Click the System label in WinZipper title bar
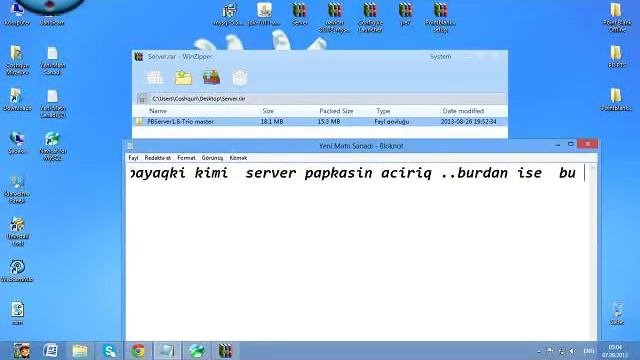Screen dimensions: 640x360 click(440, 56)
